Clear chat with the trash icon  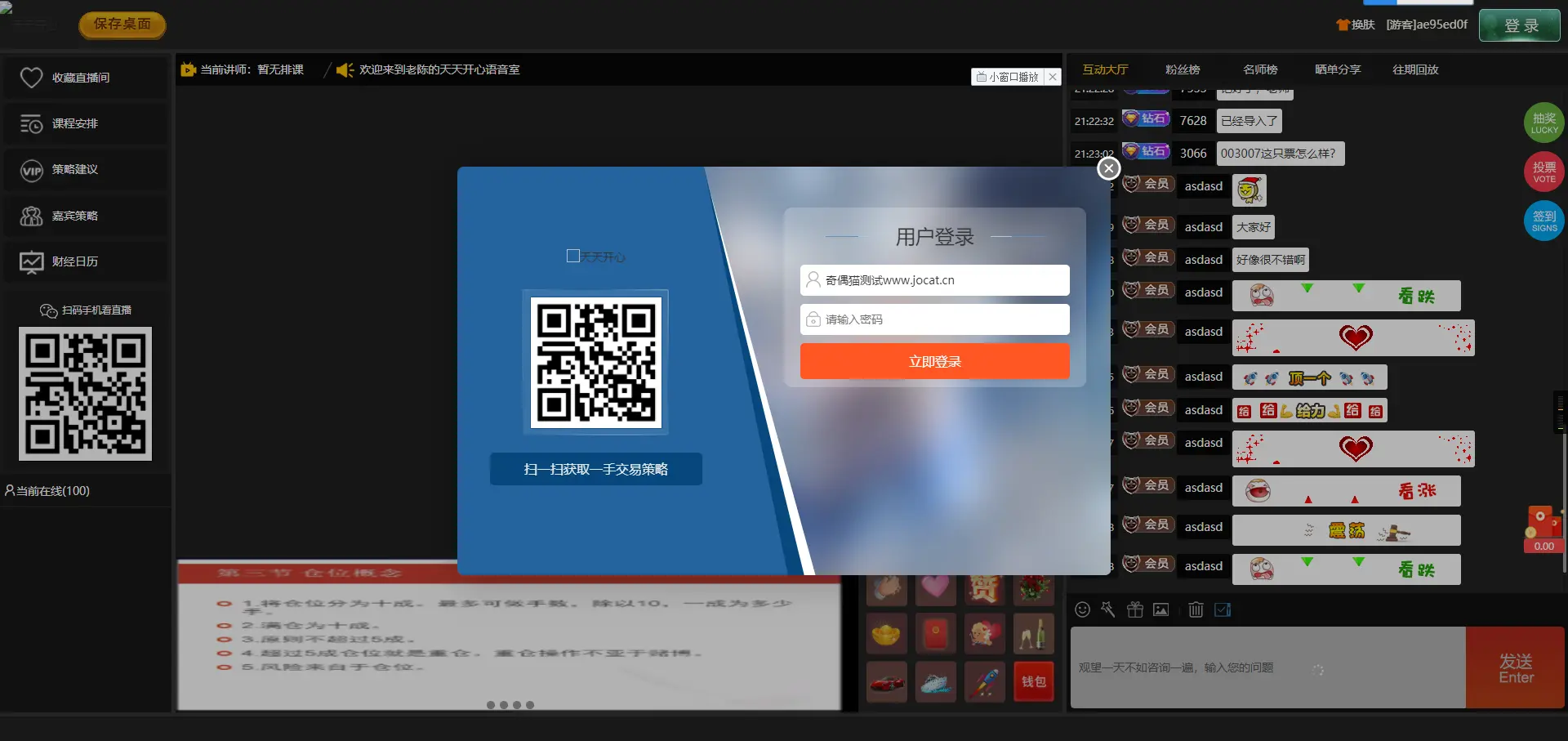pyautogui.click(x=1196, y=609)
